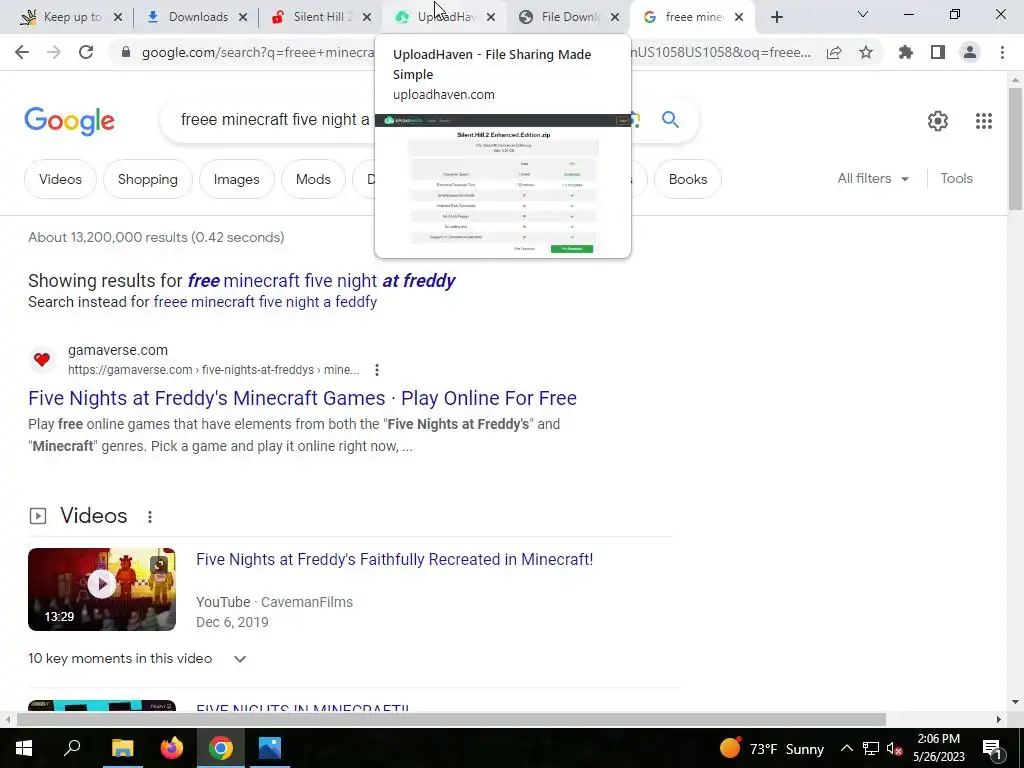Close the Silent Hill 2 tab

click(367, 17)
